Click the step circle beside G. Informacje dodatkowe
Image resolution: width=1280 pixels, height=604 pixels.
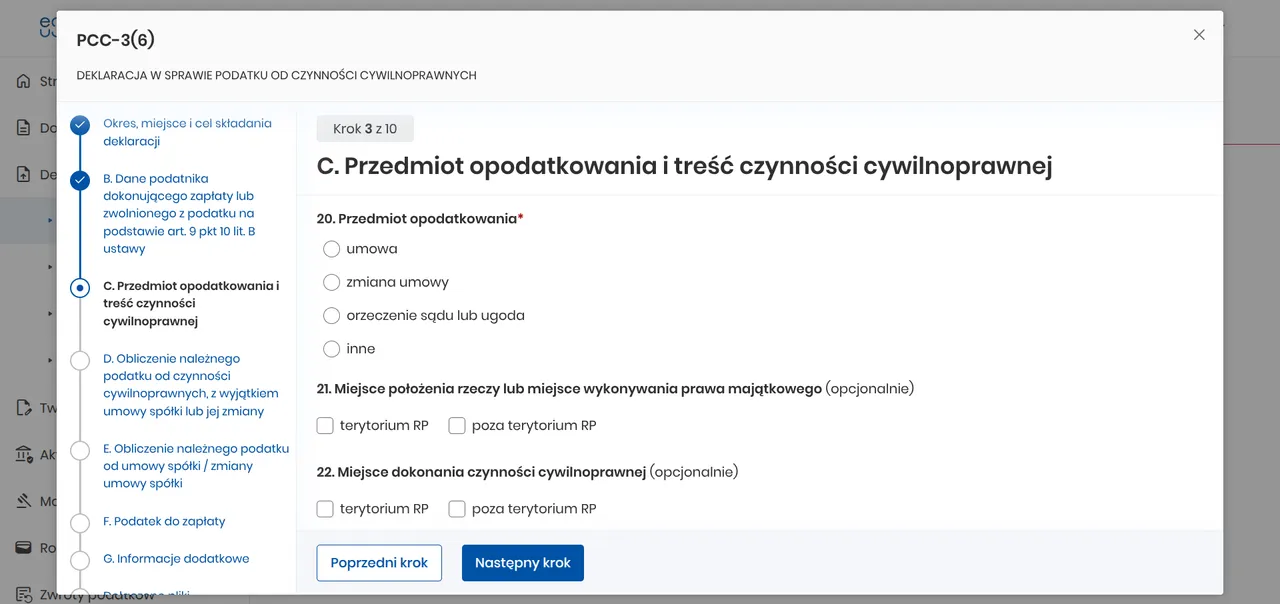(80, 559)
